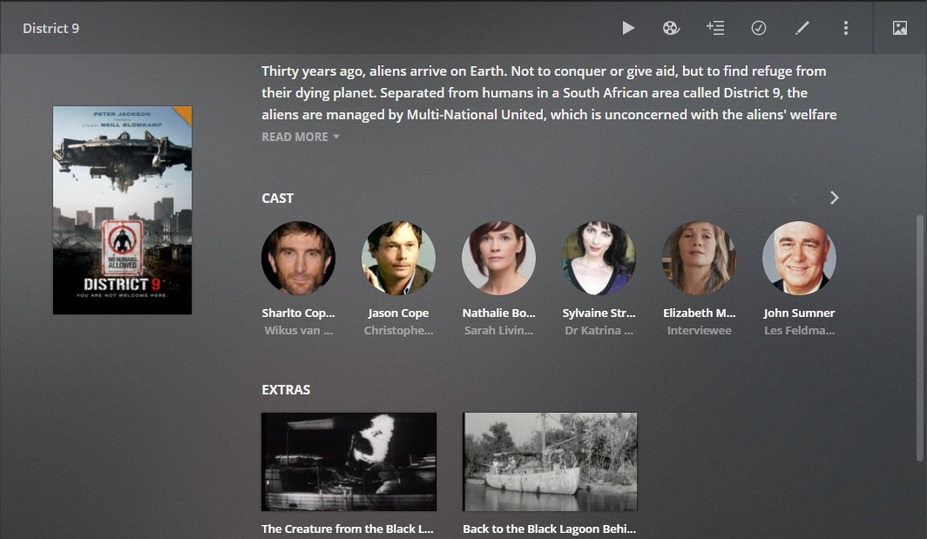Click the 'Les Feldma...' role text
The image size is (927, 539).
coord(799,330)
